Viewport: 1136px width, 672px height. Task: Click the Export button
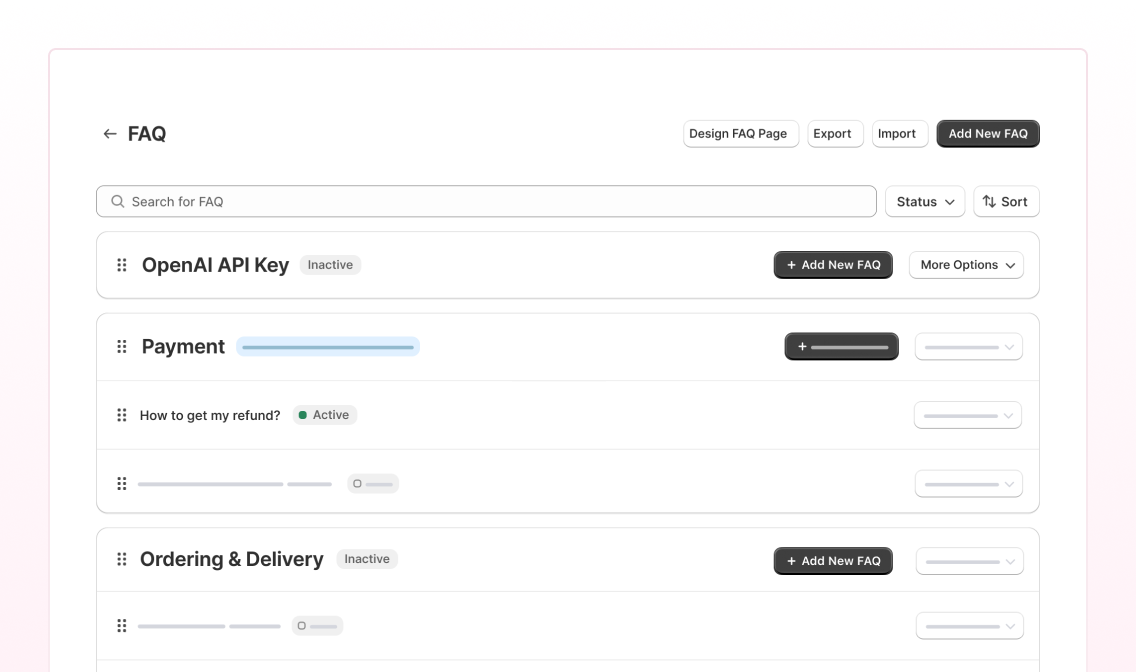[834, 134]
